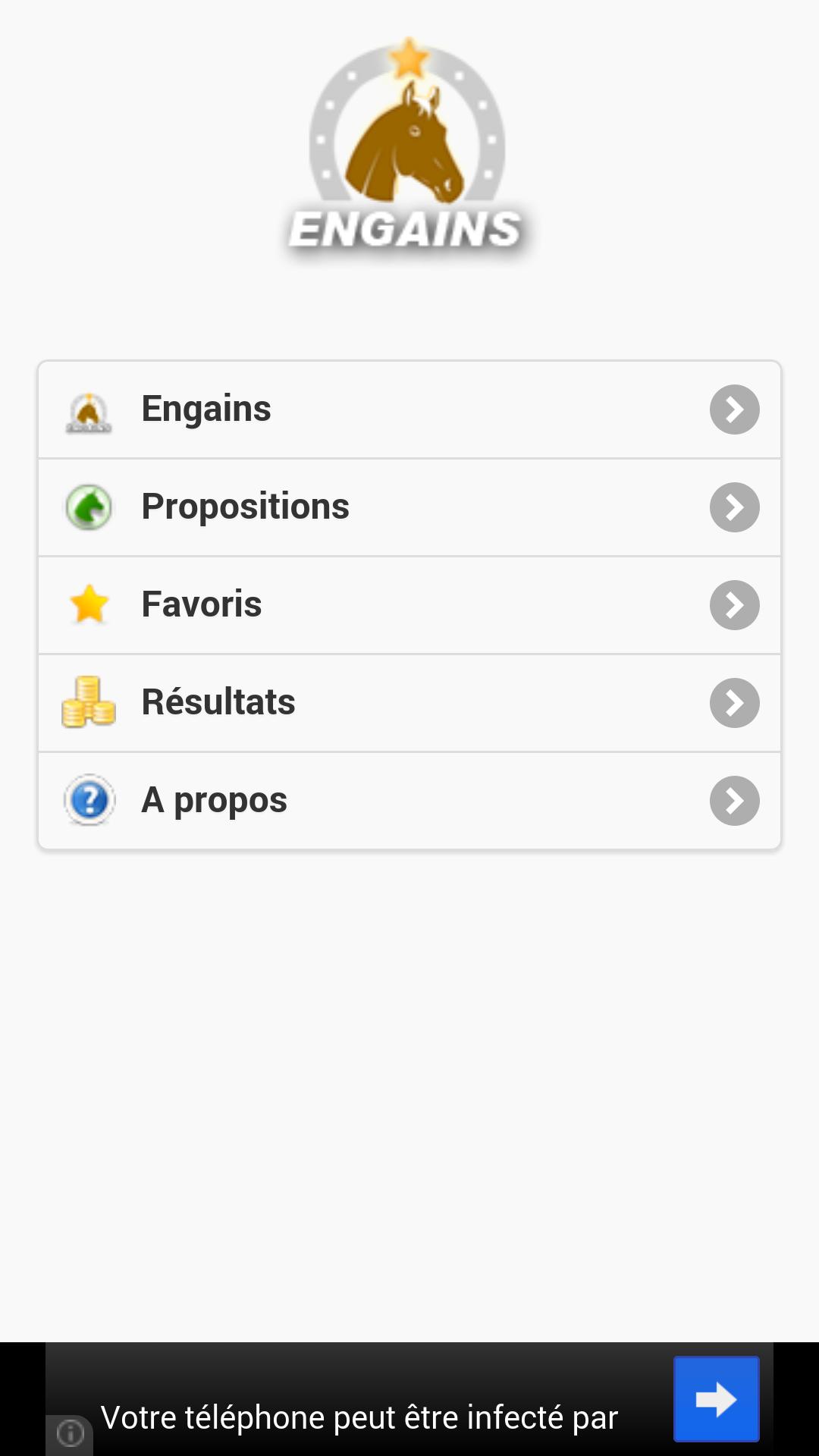Open Favoris using its chevron arrow
This screenshot has width=819, height=1456.
point(734,605)
